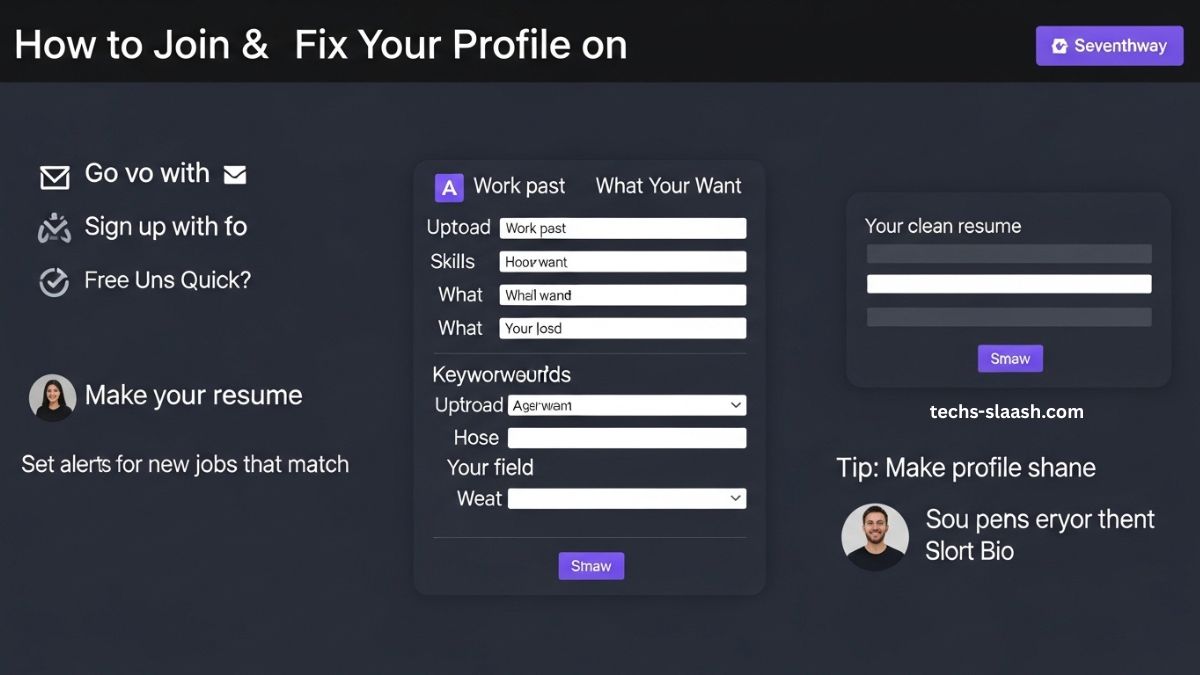
Task: Click the envelope icon after Go vo with
Action: click(x=234, y=174)
